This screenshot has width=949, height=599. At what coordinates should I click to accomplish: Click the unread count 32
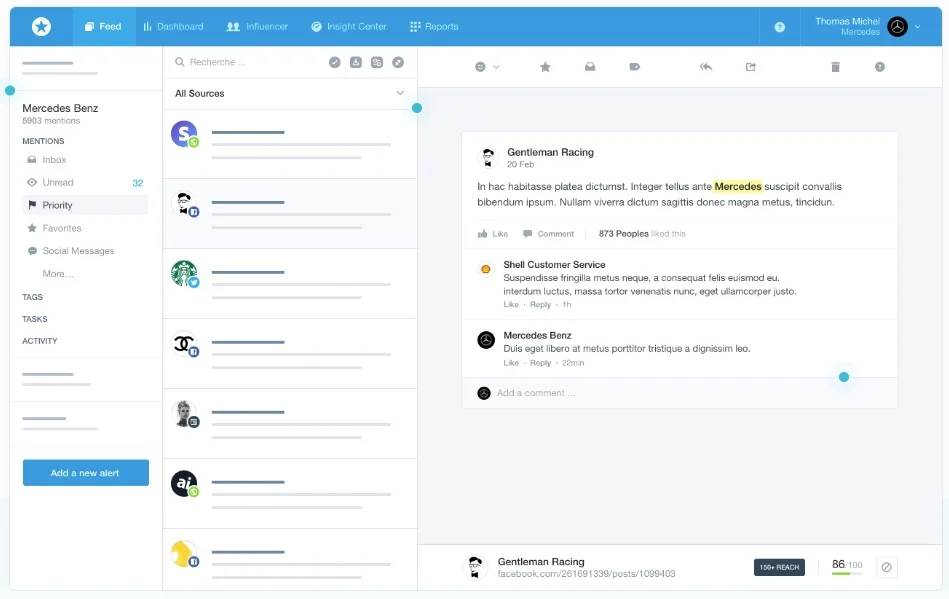(x=137, y=183)
